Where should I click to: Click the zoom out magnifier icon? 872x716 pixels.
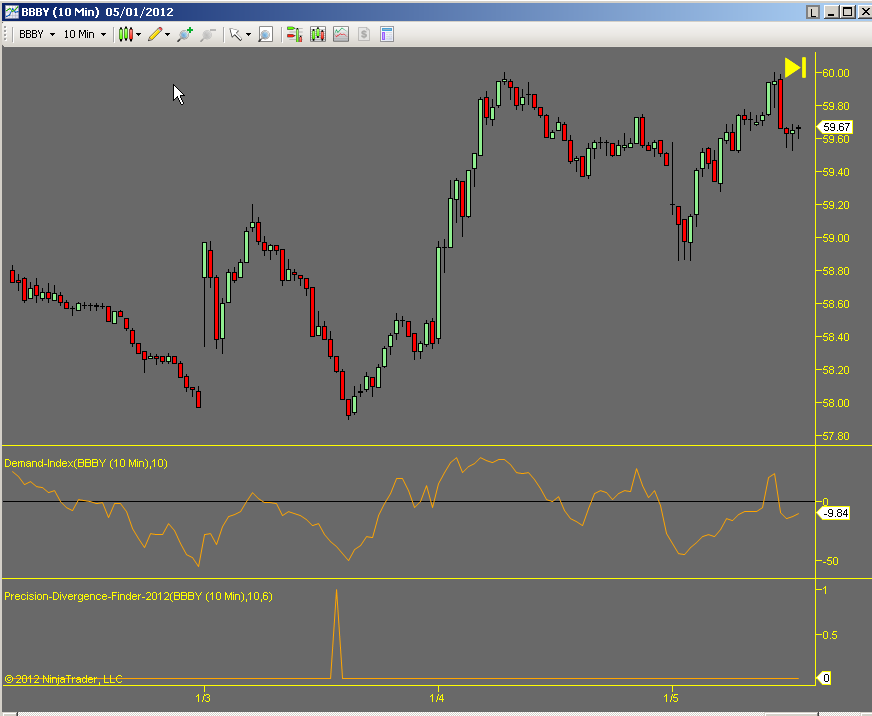(x=208, y=34)
